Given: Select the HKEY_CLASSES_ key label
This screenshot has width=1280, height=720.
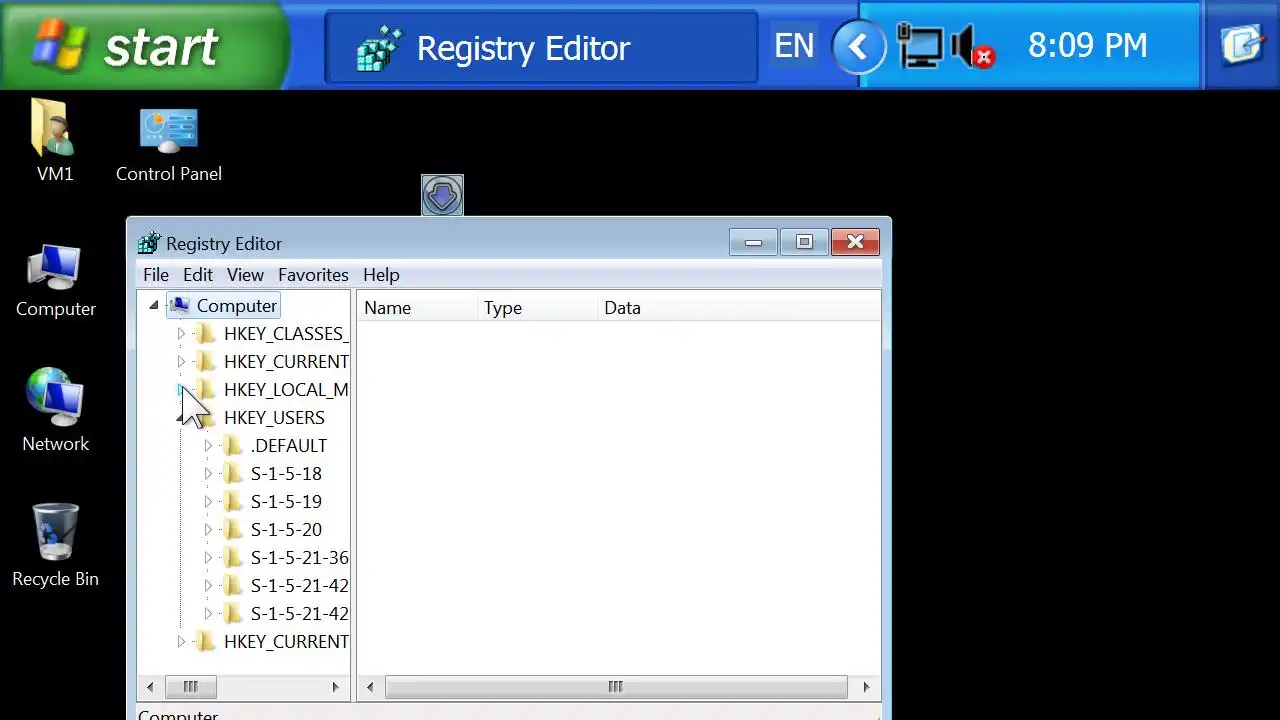Looking at the screenshot, I should (x=286, y=334).
